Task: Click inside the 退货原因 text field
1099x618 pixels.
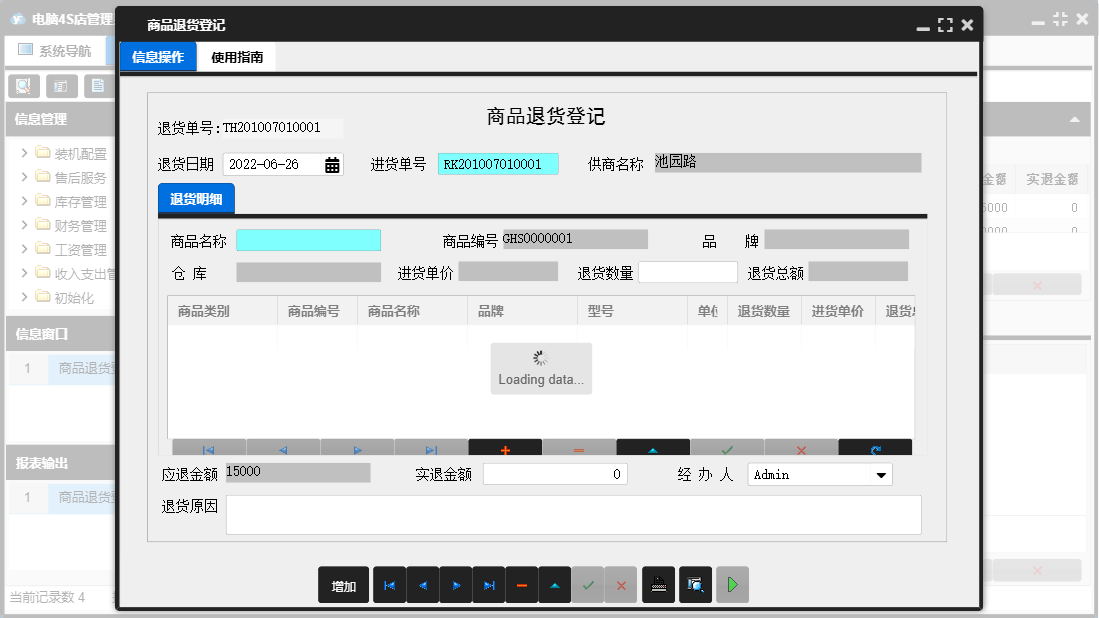Action: [575, 514]
